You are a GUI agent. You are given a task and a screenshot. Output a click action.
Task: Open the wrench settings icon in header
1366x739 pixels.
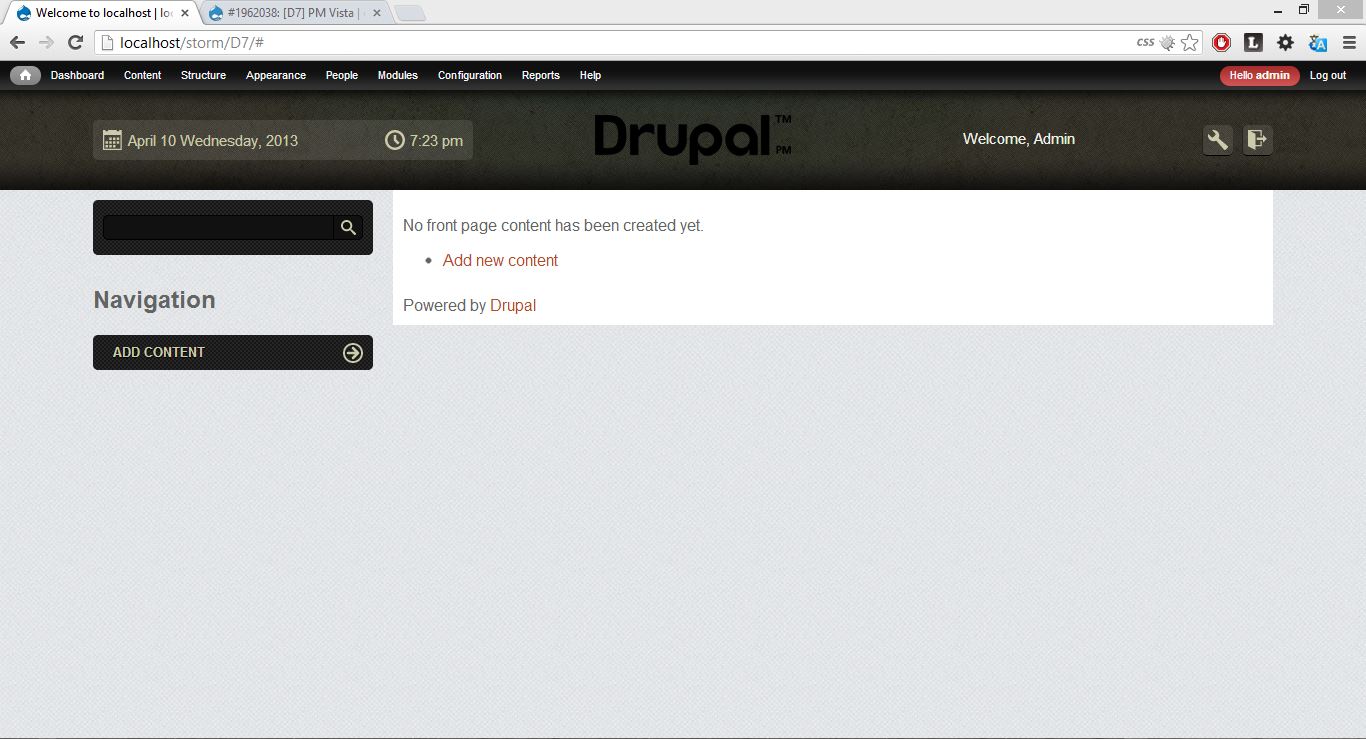1217,140
